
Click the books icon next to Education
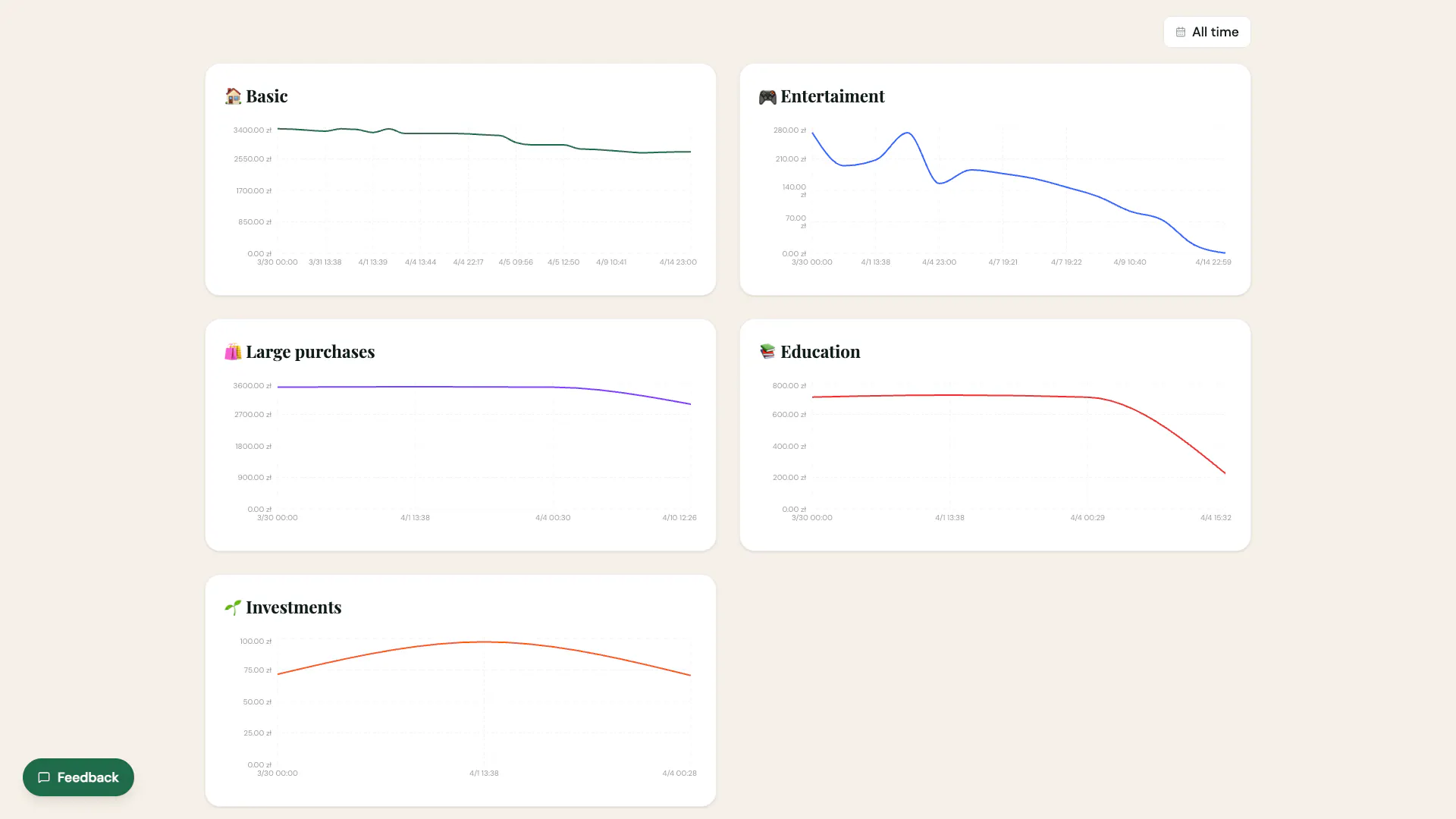[767, 352]
